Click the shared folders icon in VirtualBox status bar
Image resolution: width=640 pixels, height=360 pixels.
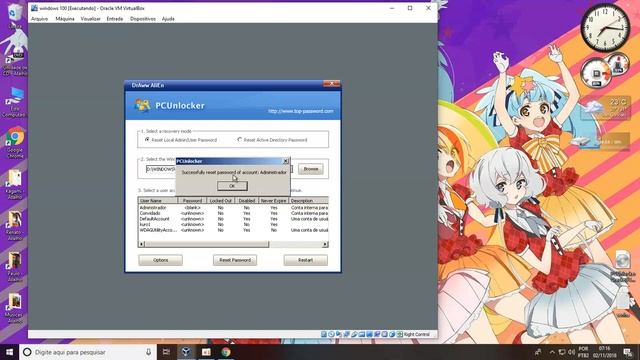362,334
